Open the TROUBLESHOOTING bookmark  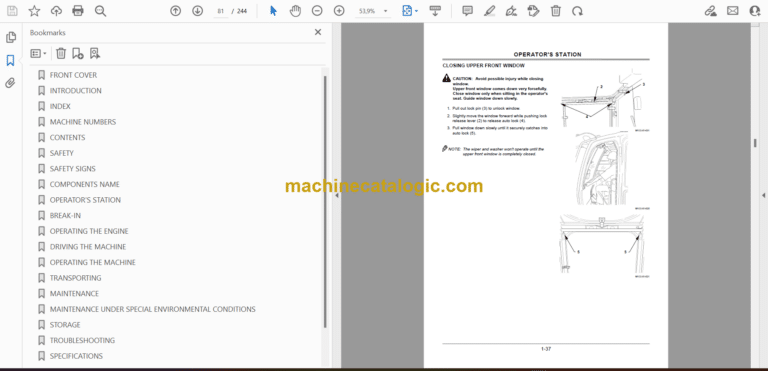click(82, 340)
